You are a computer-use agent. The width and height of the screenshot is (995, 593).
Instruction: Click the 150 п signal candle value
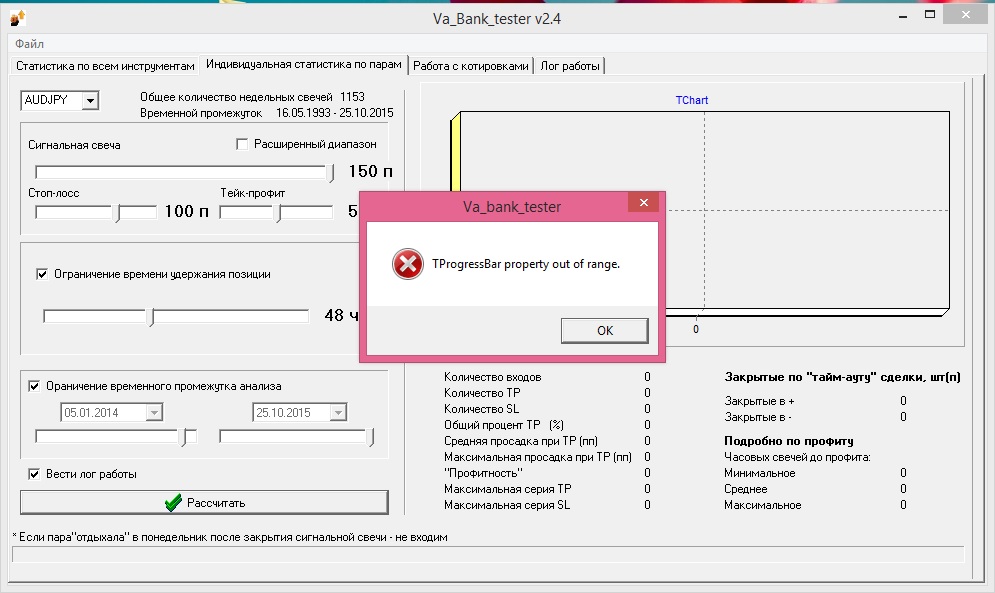[x=371, y=171]
